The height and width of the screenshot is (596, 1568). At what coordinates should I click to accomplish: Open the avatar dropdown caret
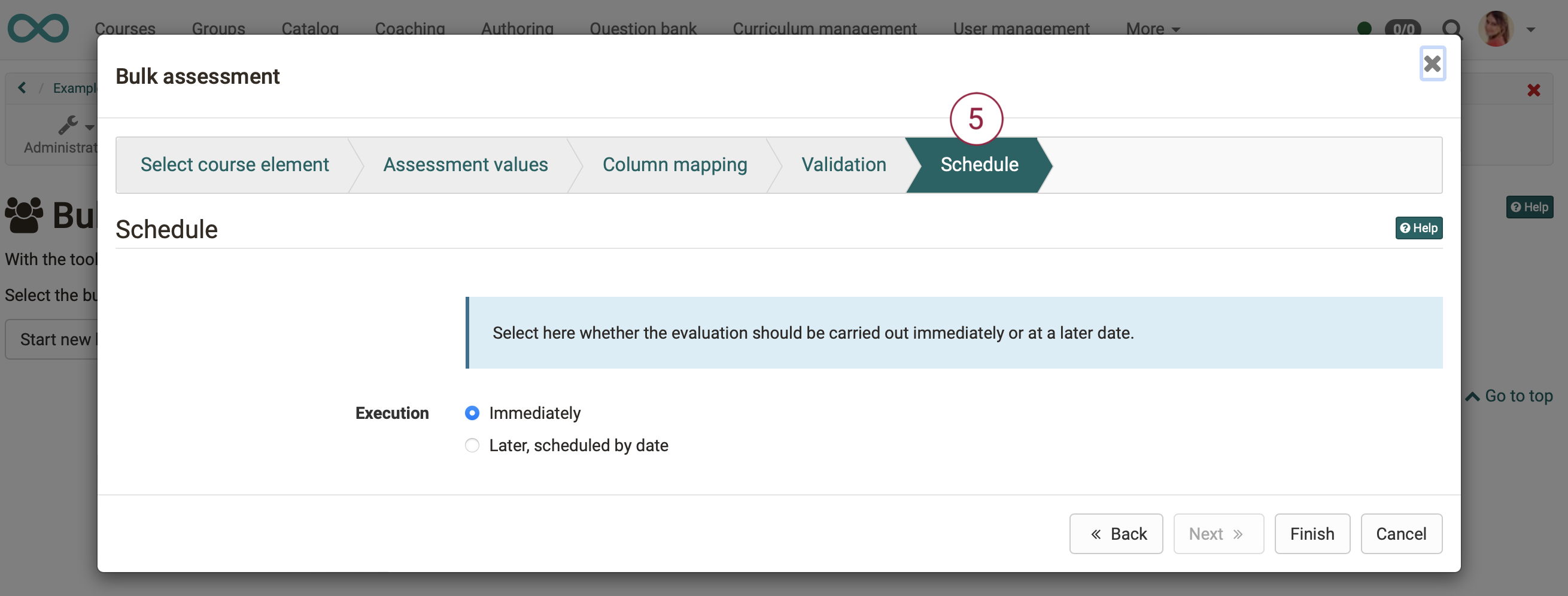[1532, 29]
